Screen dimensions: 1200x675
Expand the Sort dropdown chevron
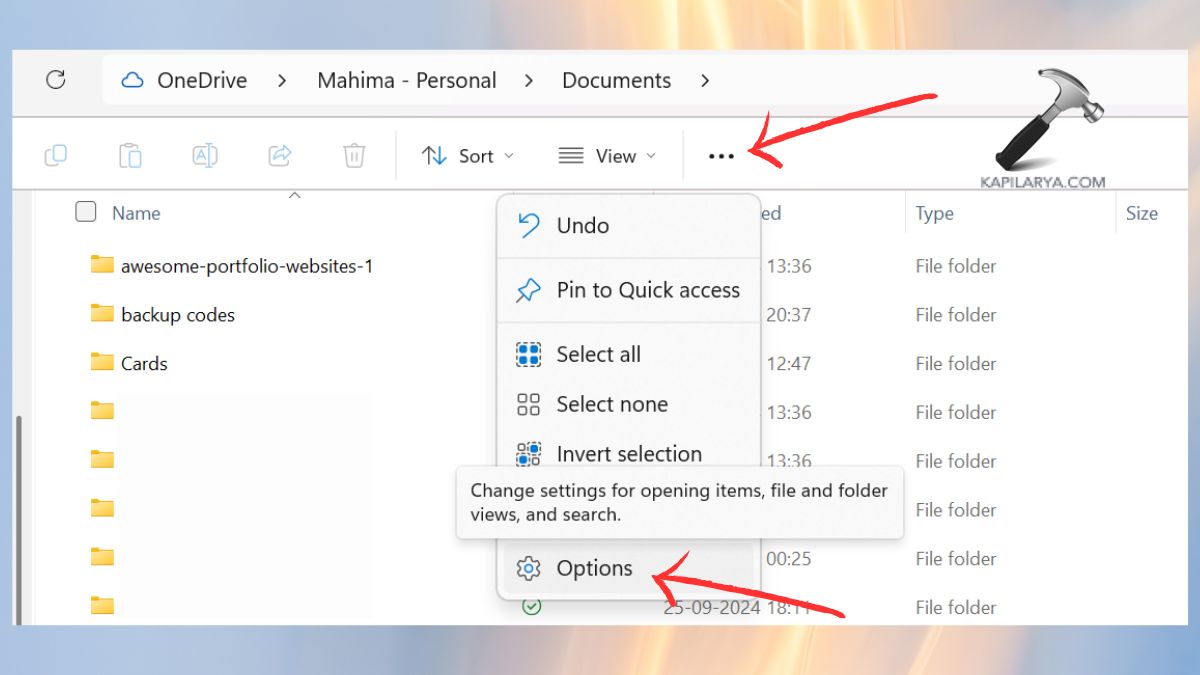[x=508, y=155]
